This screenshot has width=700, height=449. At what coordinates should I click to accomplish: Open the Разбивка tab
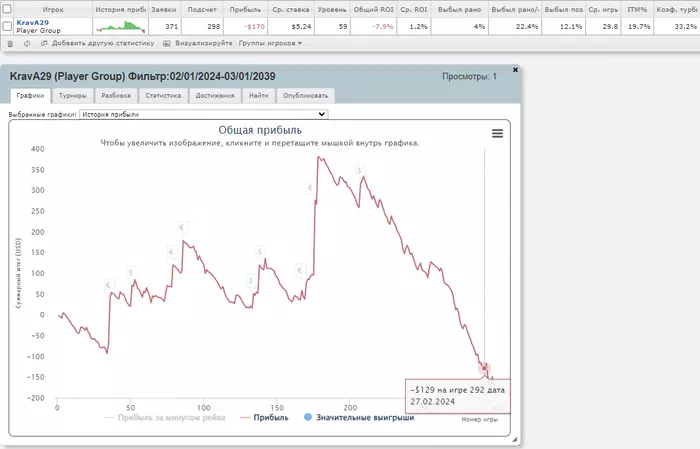pyautogui.click(x=116, y=96)
